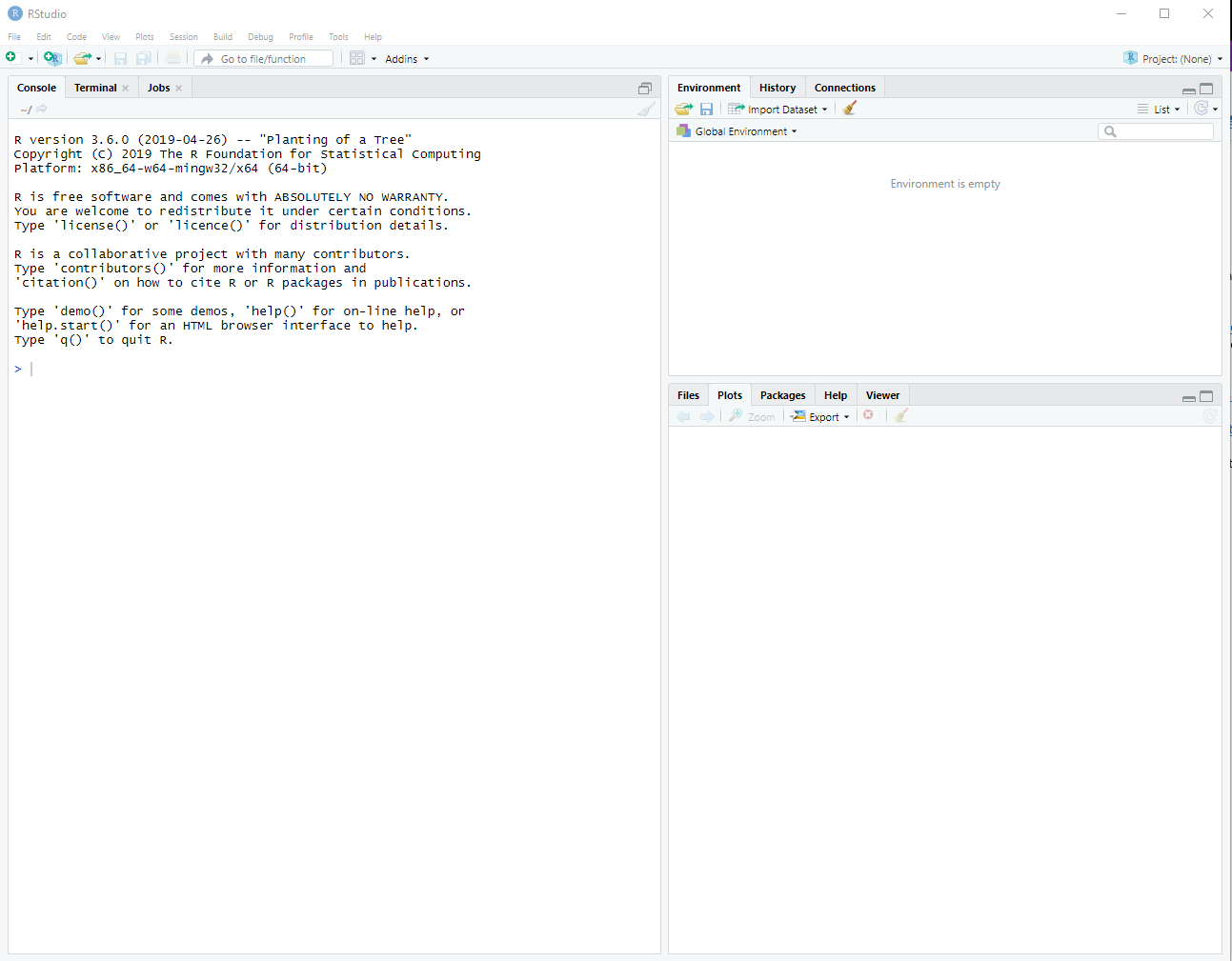Expand the environment refresh options arrow
The width and height of the screenshot is (1232, 961).
[x=1215, y=110]
